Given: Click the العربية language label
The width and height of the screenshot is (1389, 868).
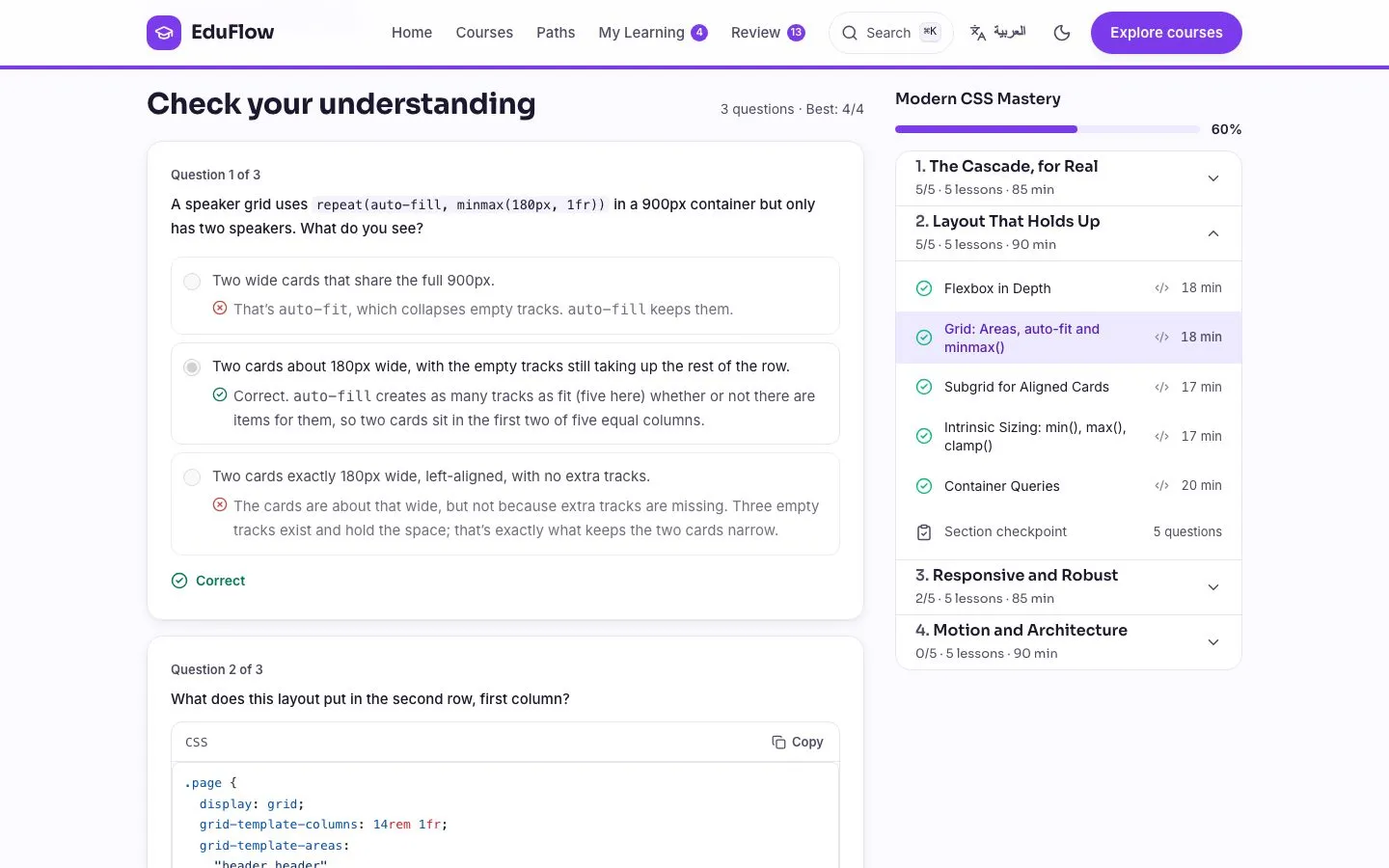Looking at the screenshot, I should coord(1010,33).
